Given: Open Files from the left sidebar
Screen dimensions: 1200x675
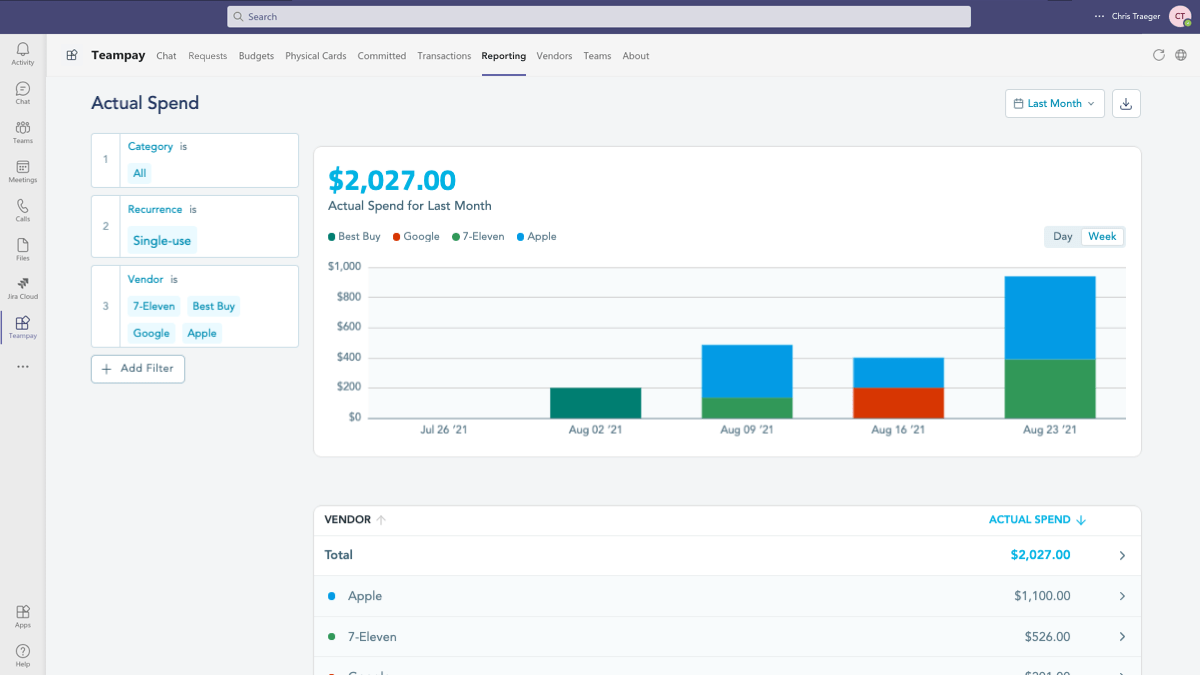Looking at the screenshot, I should 22,249.
